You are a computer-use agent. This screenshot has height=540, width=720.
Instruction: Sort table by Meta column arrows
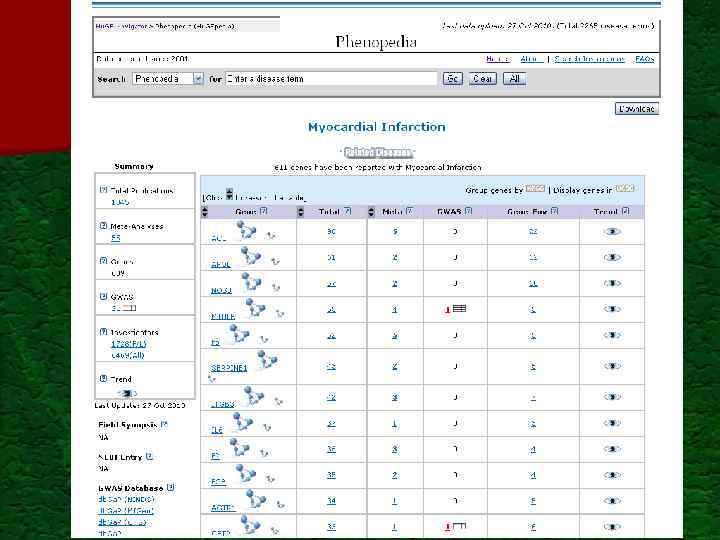(x=371, y=212)
